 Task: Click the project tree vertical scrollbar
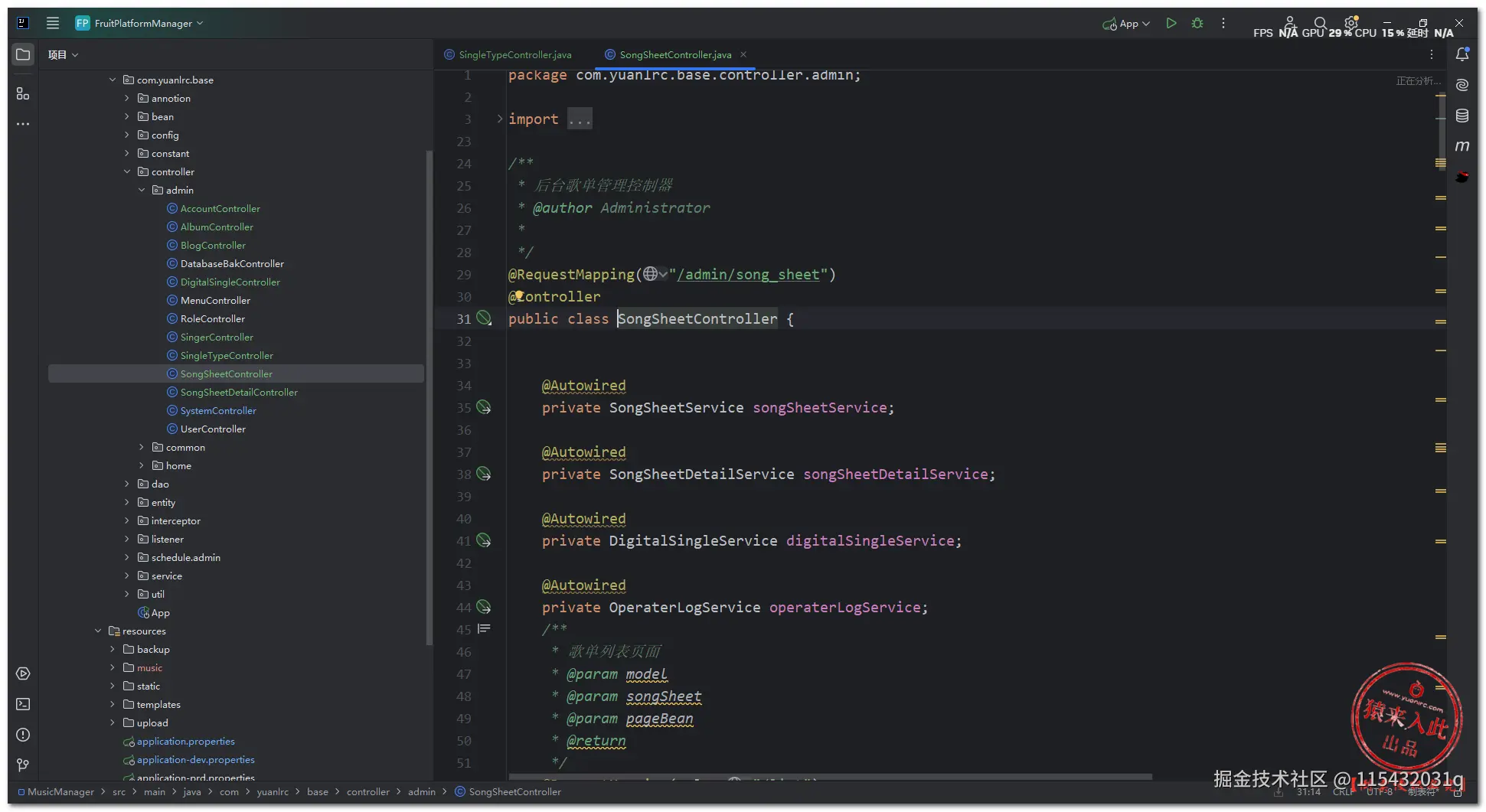[x=429, y=398]
